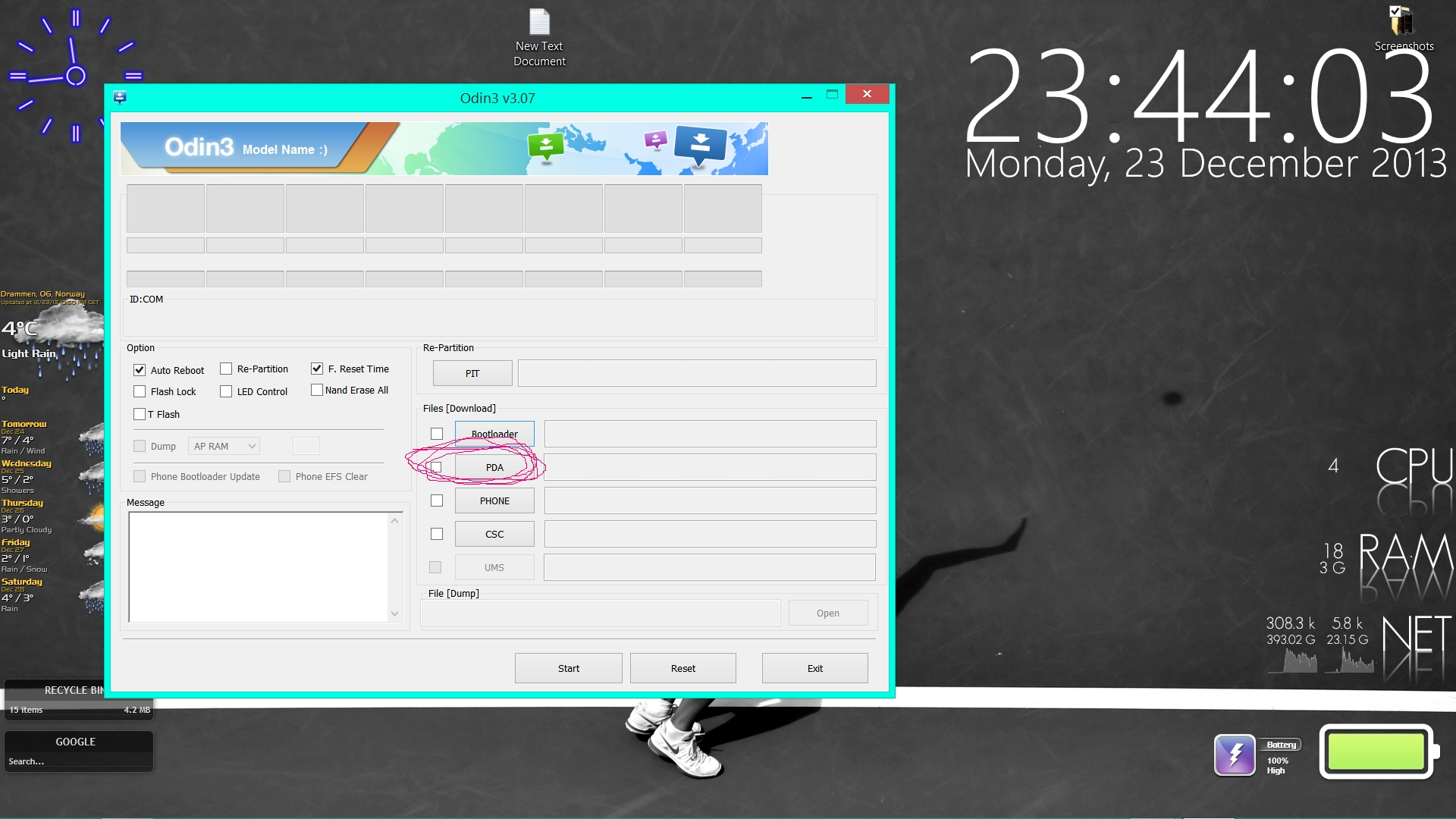Image resolution: width=1456 pixels, height=819 pixels.
Task: Click the PIT button
Action: click(472, 373)
